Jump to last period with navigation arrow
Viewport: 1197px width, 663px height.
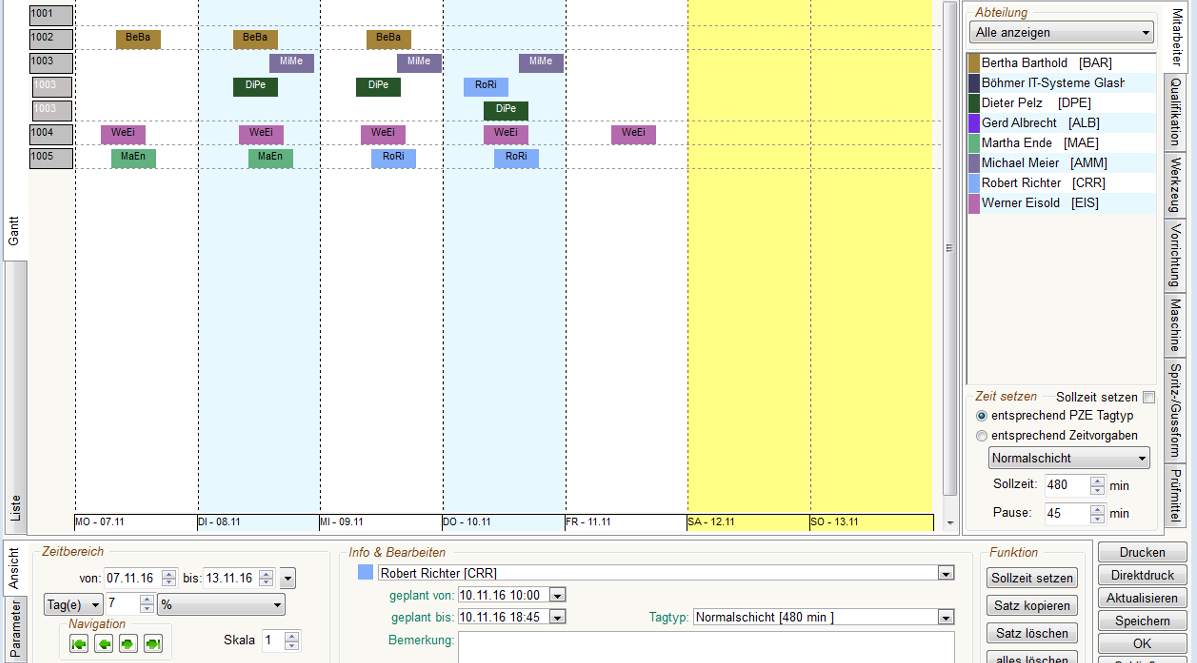(153, 643)
